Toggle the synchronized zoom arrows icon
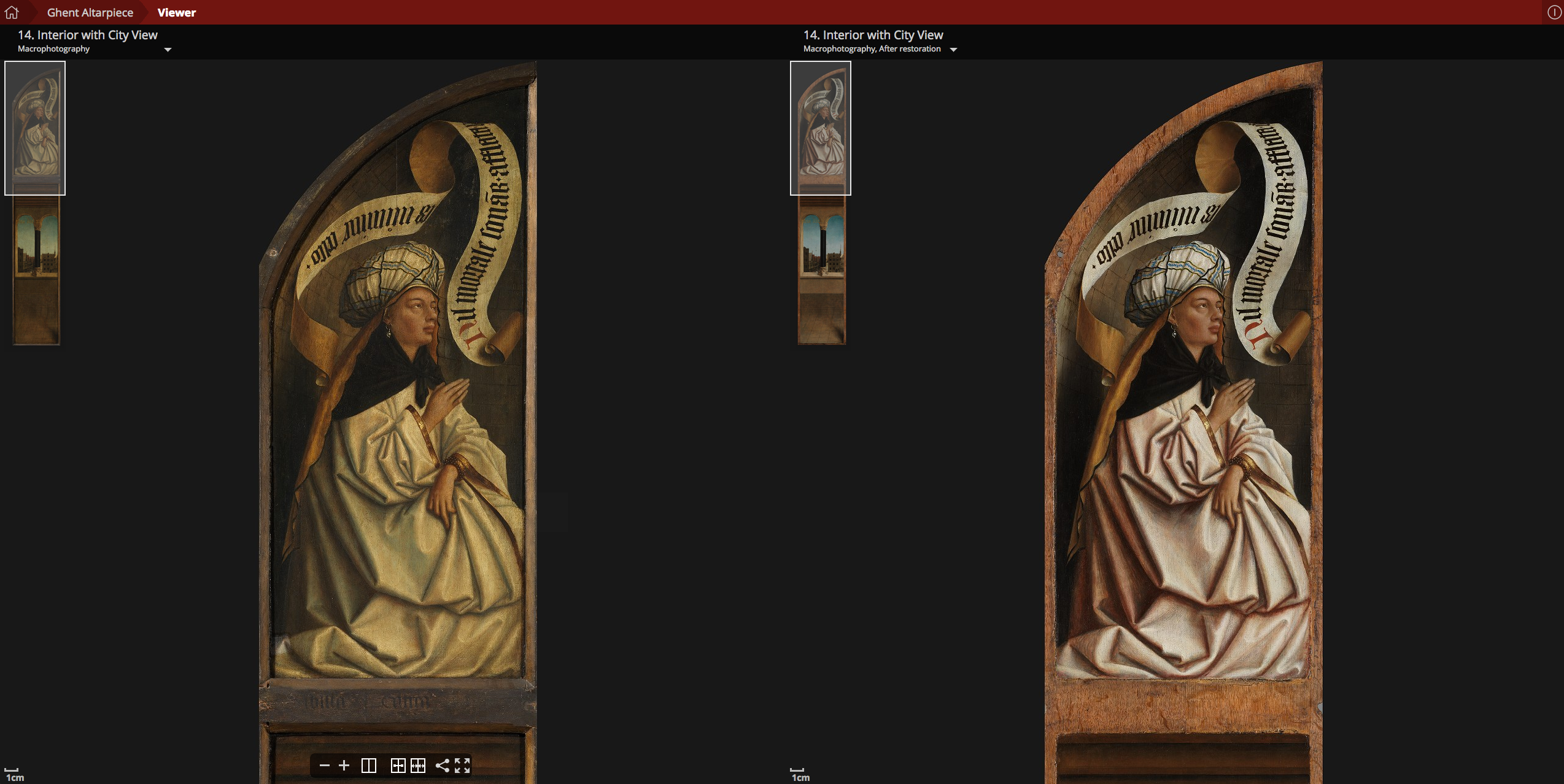 pyautogui.click(x=418, y=765)
